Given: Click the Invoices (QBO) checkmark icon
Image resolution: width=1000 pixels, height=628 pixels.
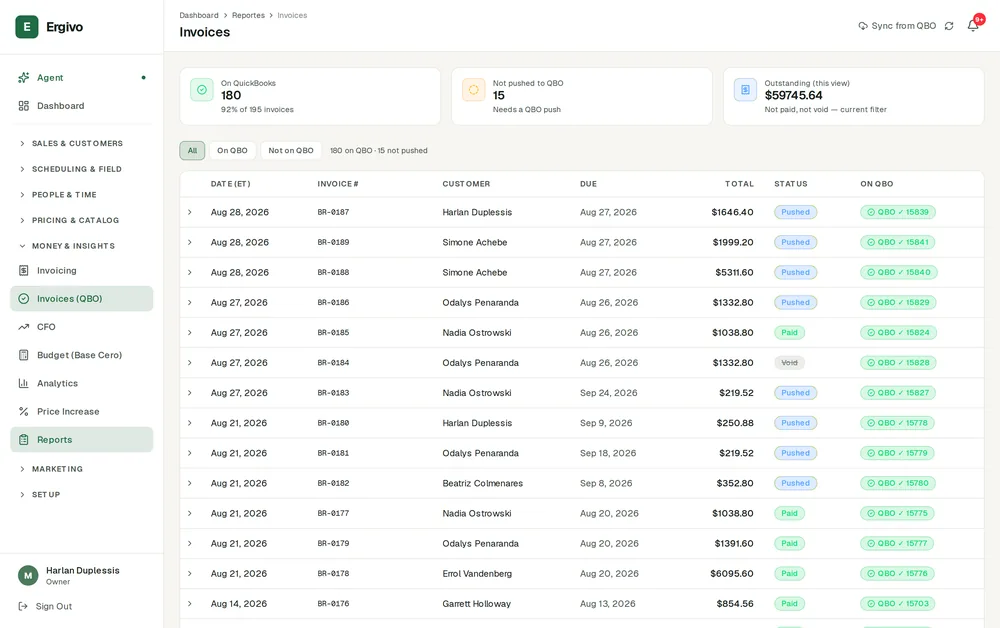Looking at the screenshot, I should pyautogui.click(x=24, y=298).
